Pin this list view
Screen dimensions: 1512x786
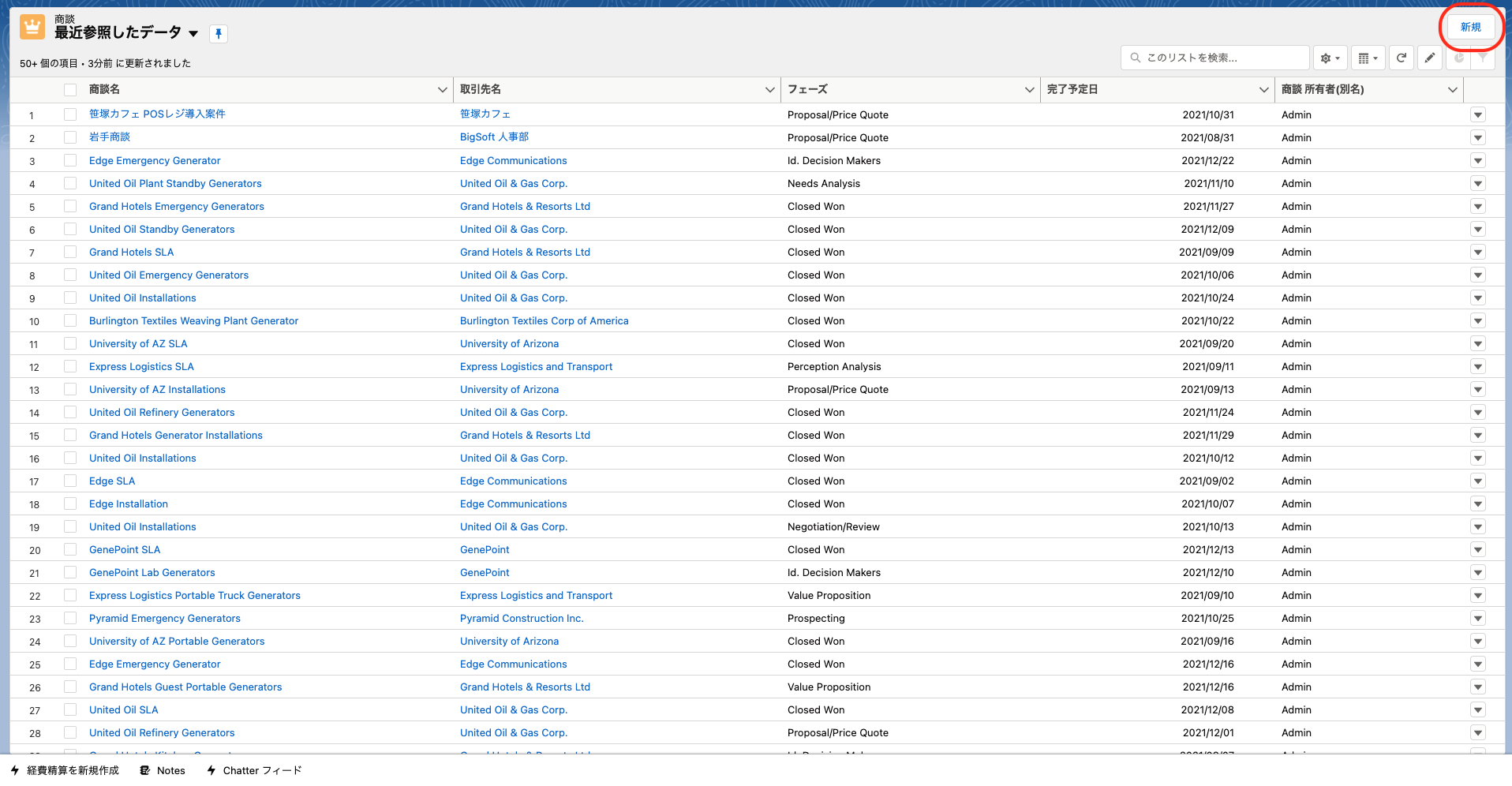(x=219, y=33)
